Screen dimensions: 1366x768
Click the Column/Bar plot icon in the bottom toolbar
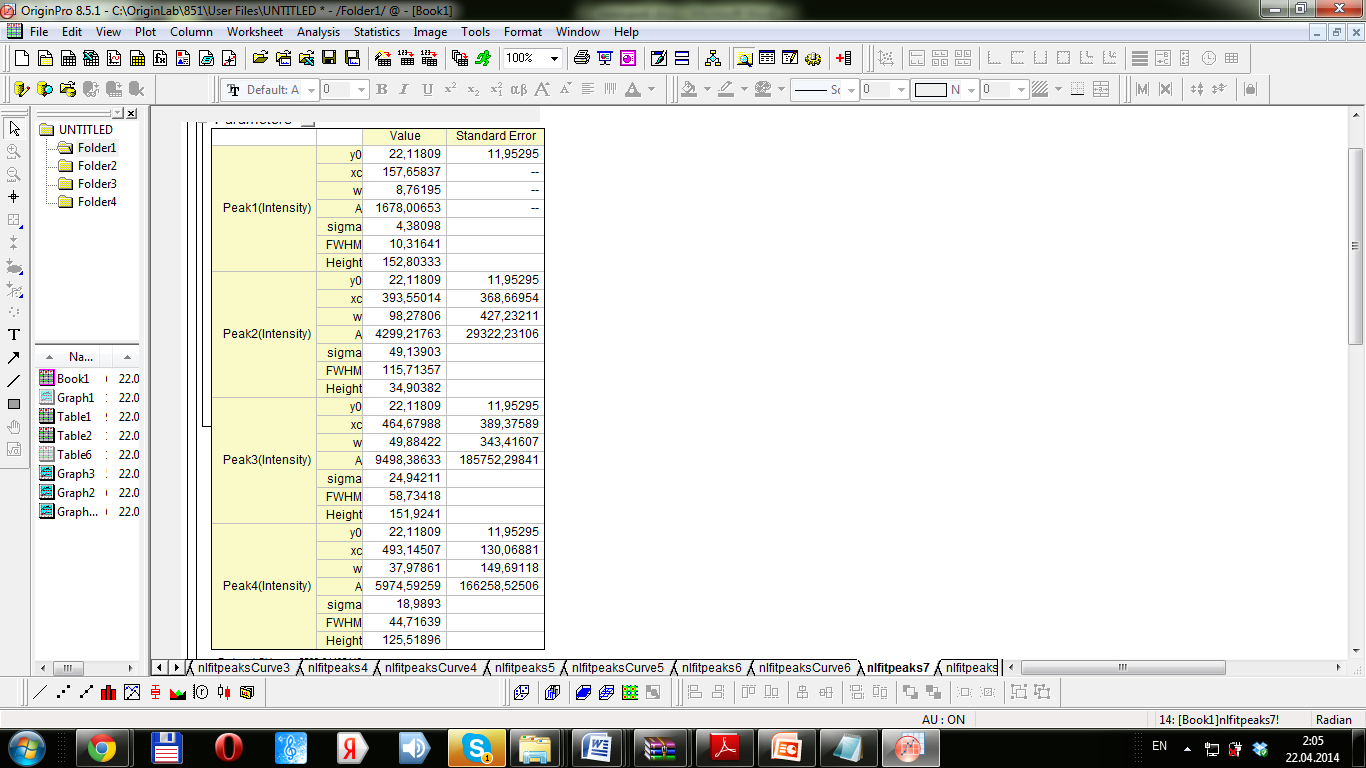pos(110,691)
